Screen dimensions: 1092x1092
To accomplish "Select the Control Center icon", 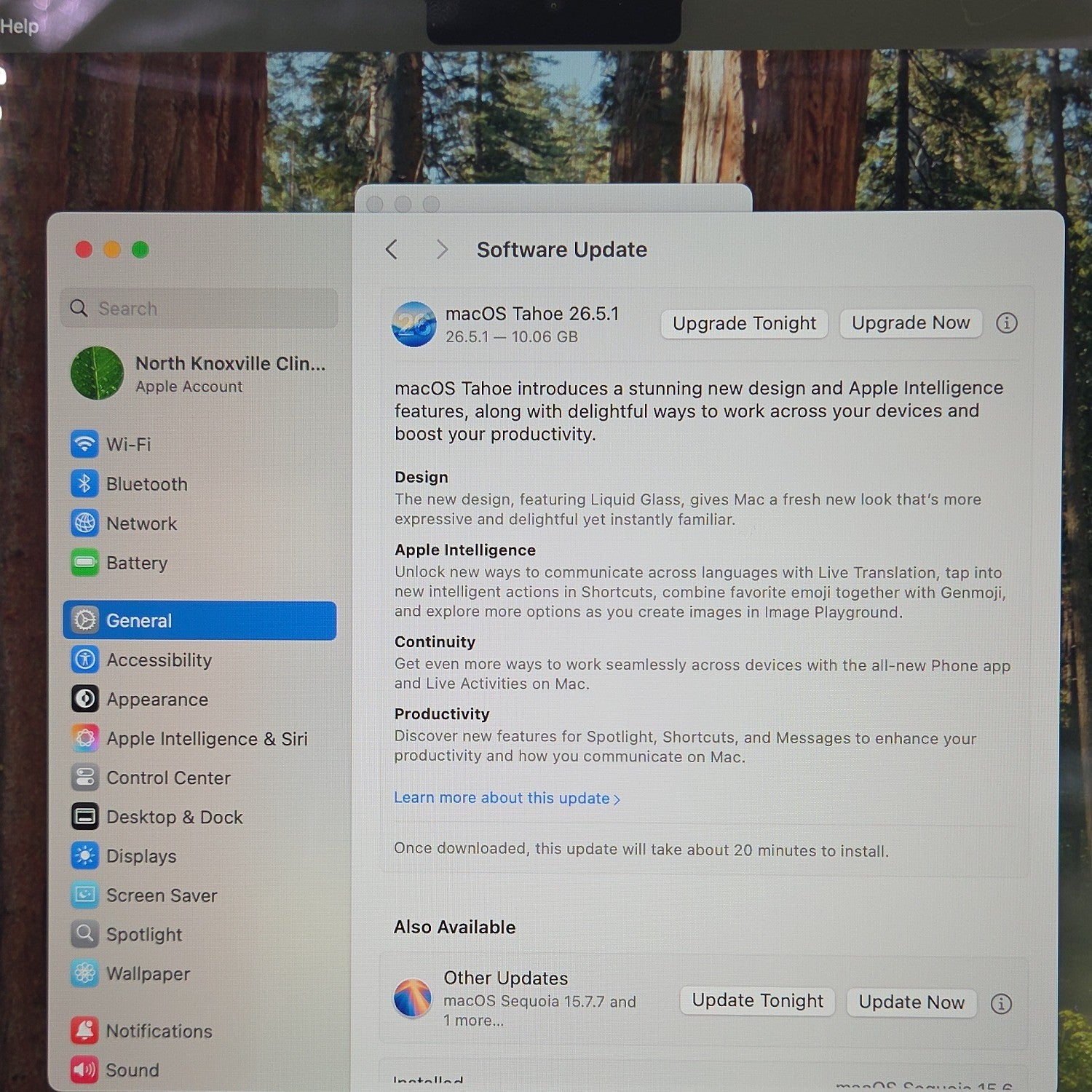I will [84, 778].
